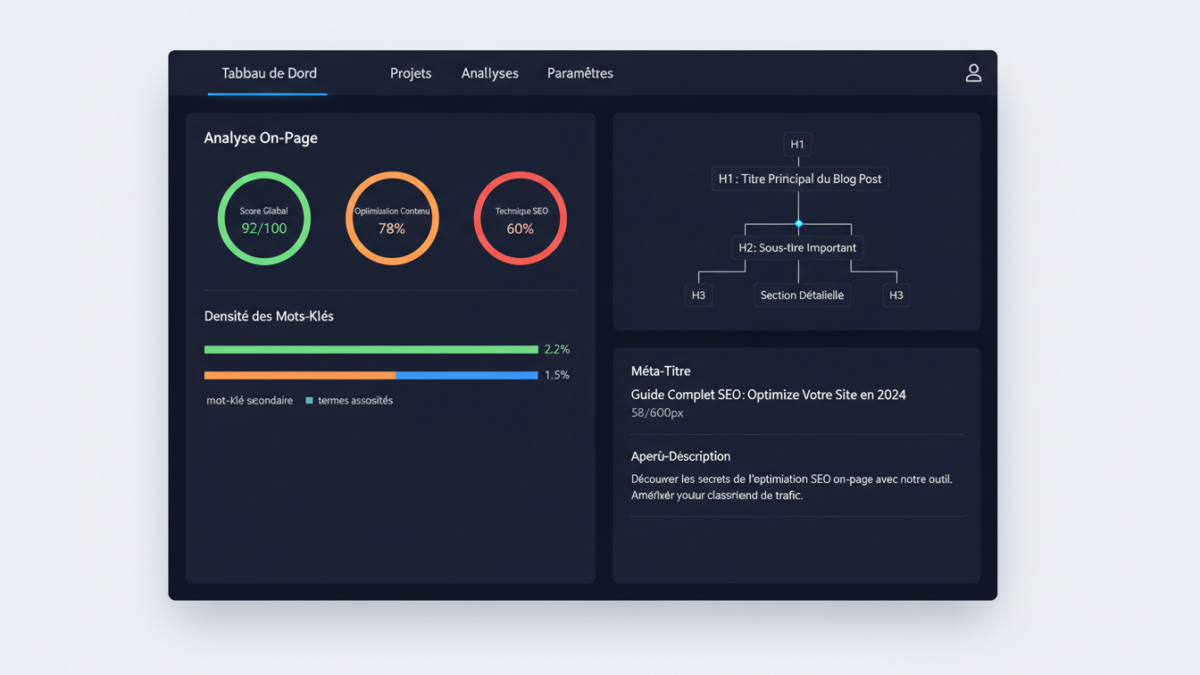Open the Projets tab
The width and height of the screenshot is (1200, 675).
pos(410,73)
